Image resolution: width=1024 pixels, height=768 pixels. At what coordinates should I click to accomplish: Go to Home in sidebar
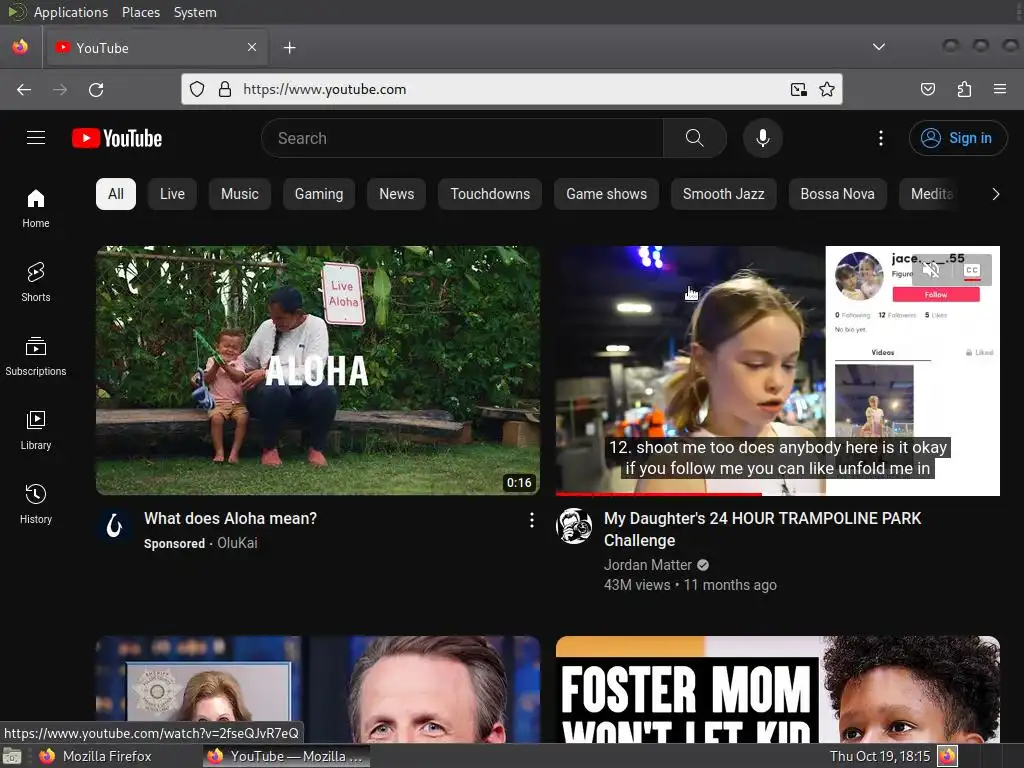coord(36,208)
